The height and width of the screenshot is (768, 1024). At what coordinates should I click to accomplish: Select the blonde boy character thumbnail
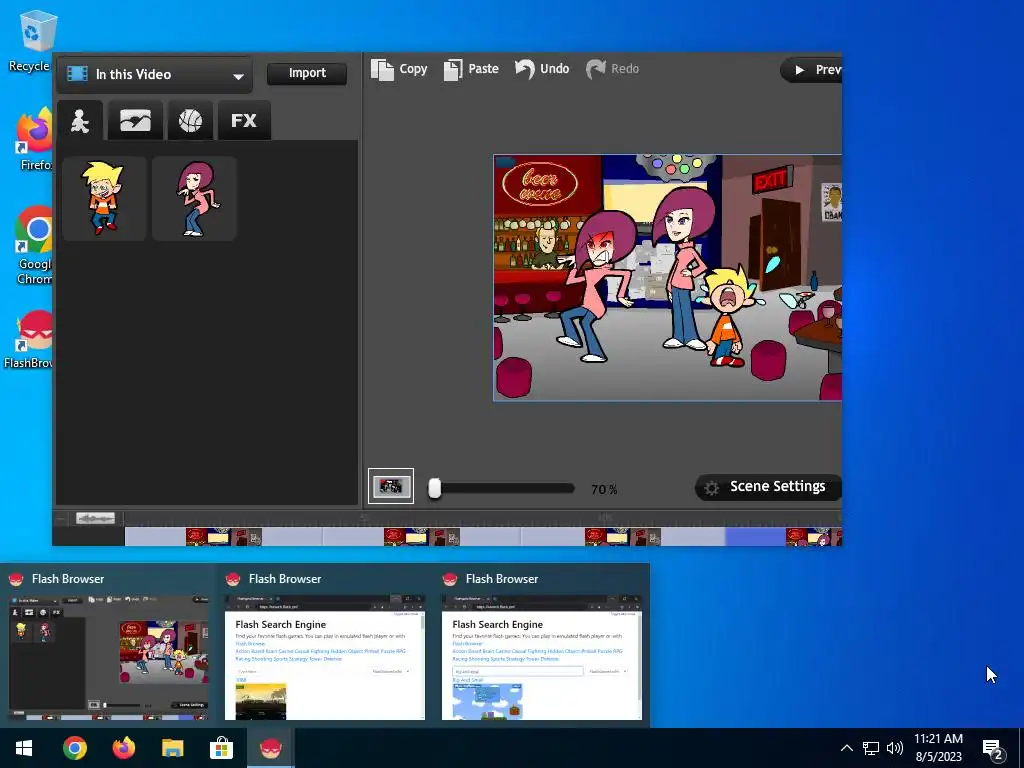(x=104, y=199)
